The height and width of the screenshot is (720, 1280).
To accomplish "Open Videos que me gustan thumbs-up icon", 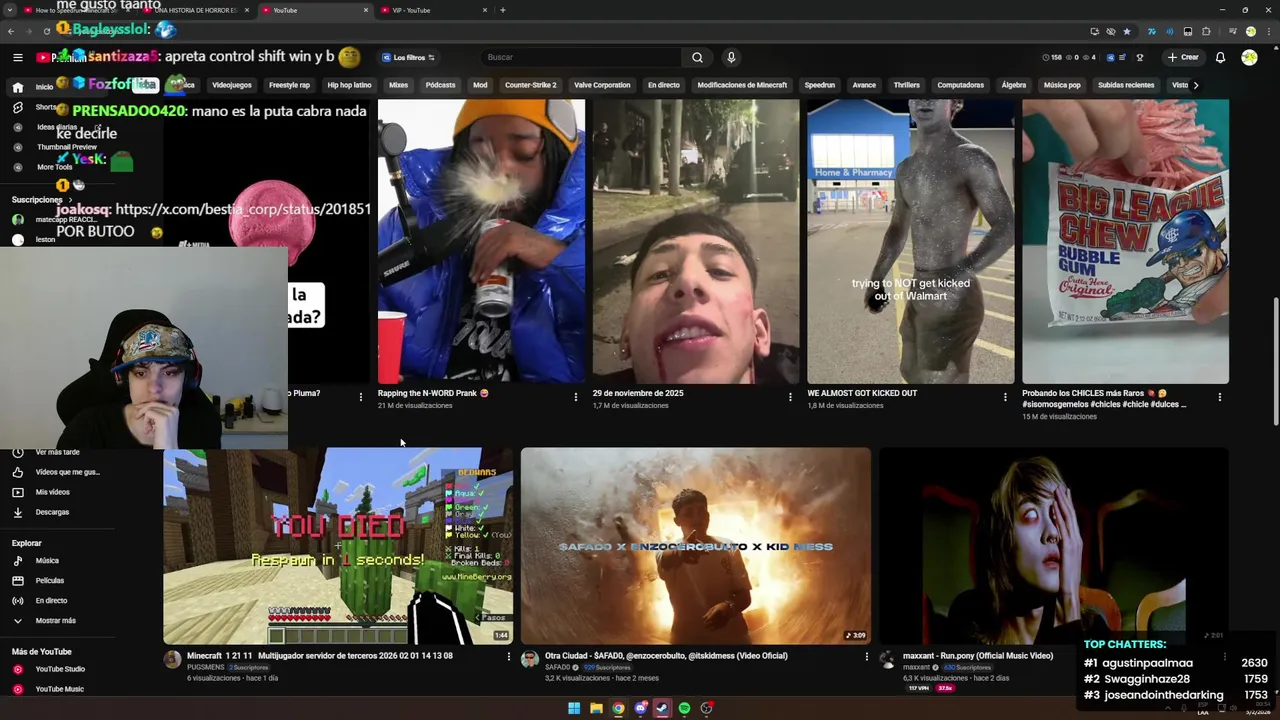I will [x=17, y=472].
